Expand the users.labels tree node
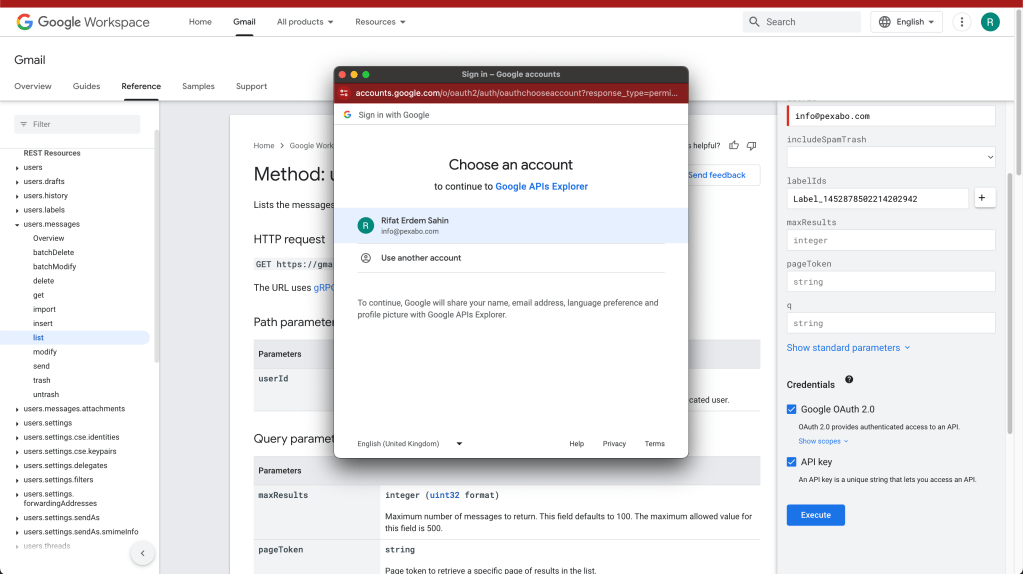1023x574 pixels. click(x=17, y=210)
